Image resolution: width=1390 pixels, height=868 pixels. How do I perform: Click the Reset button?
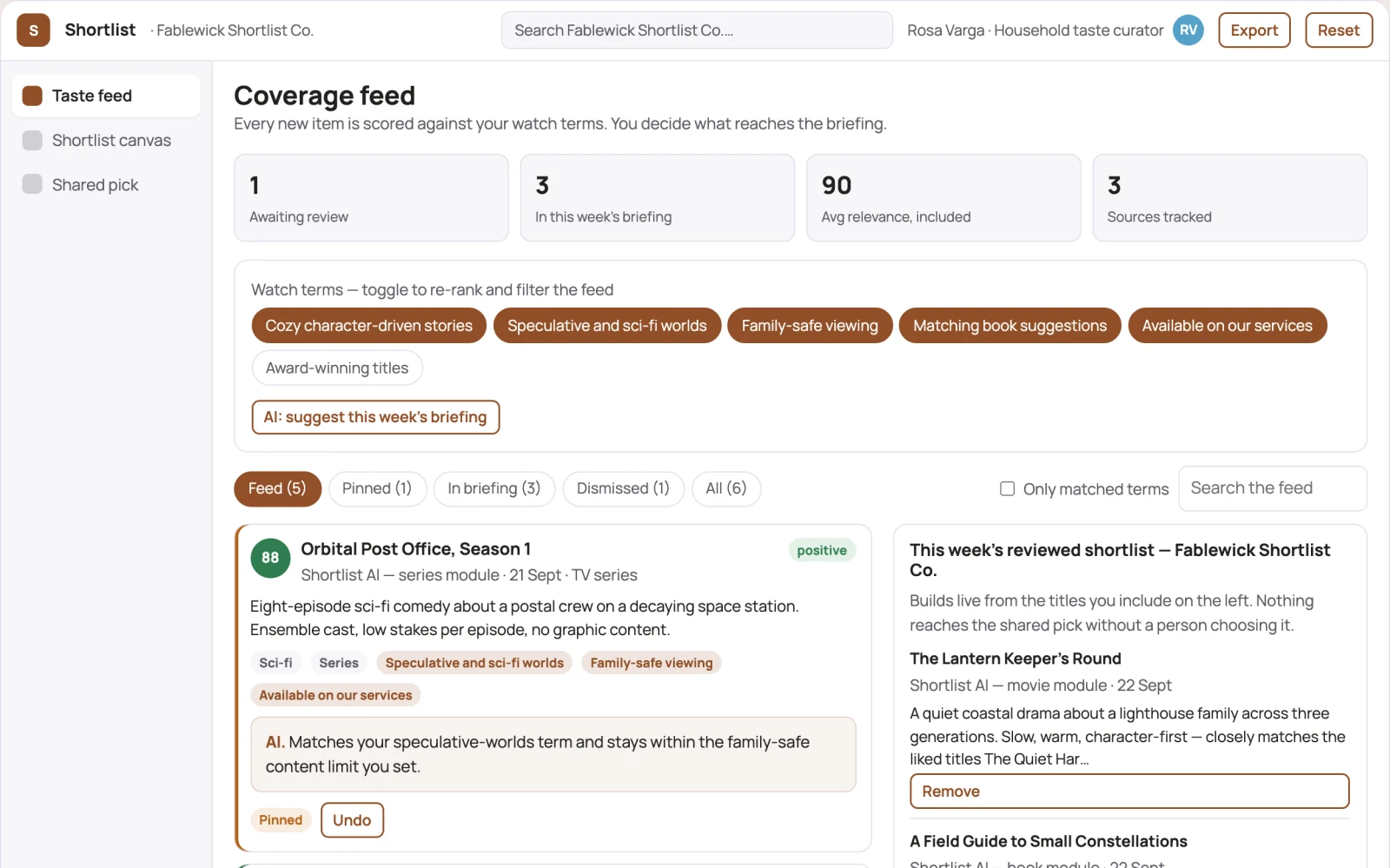click(x=1338, y=30)
